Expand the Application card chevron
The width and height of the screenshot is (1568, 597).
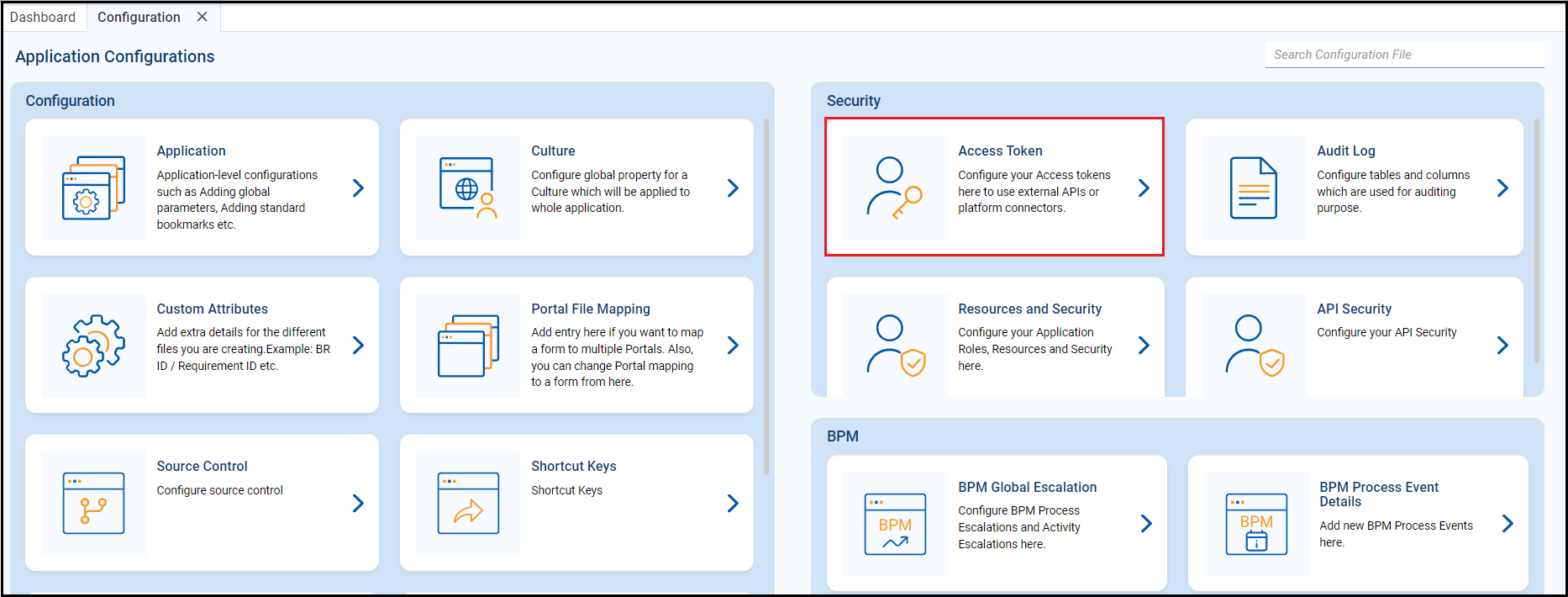click(358, 188)
